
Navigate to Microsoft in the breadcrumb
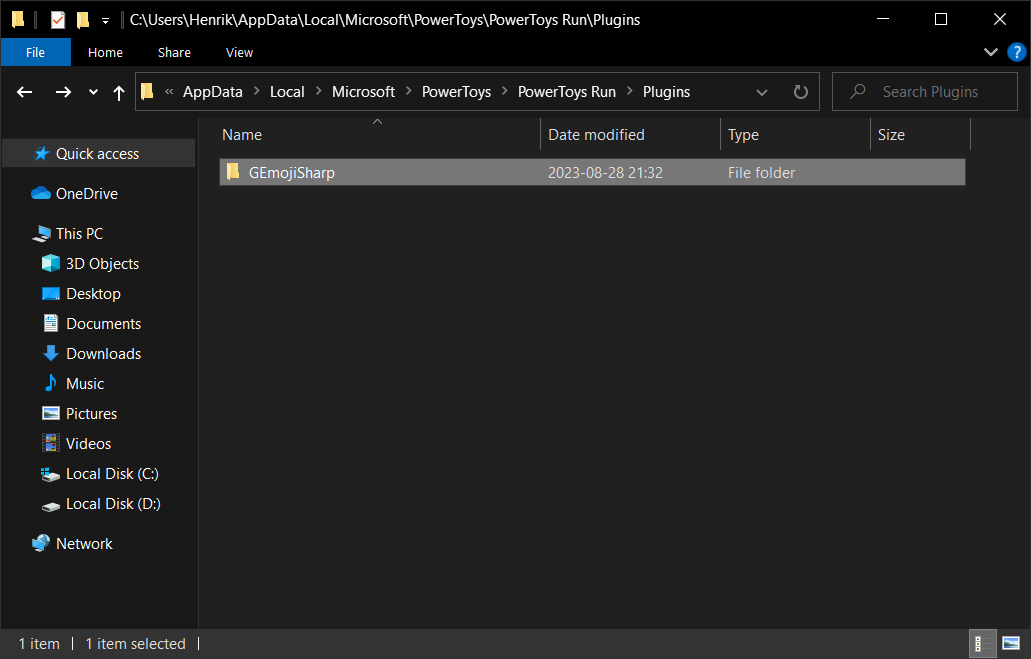[x=363, y=92]
